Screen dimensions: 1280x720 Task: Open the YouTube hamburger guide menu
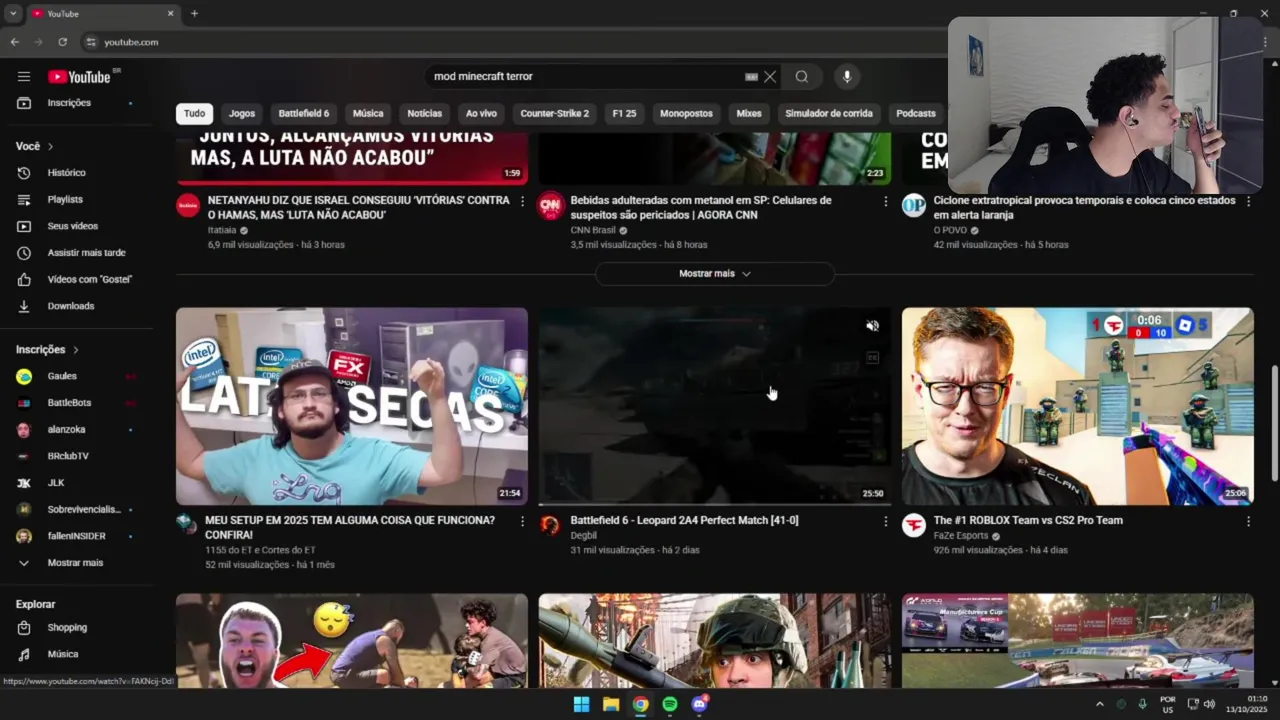click(x=24, y=76)
